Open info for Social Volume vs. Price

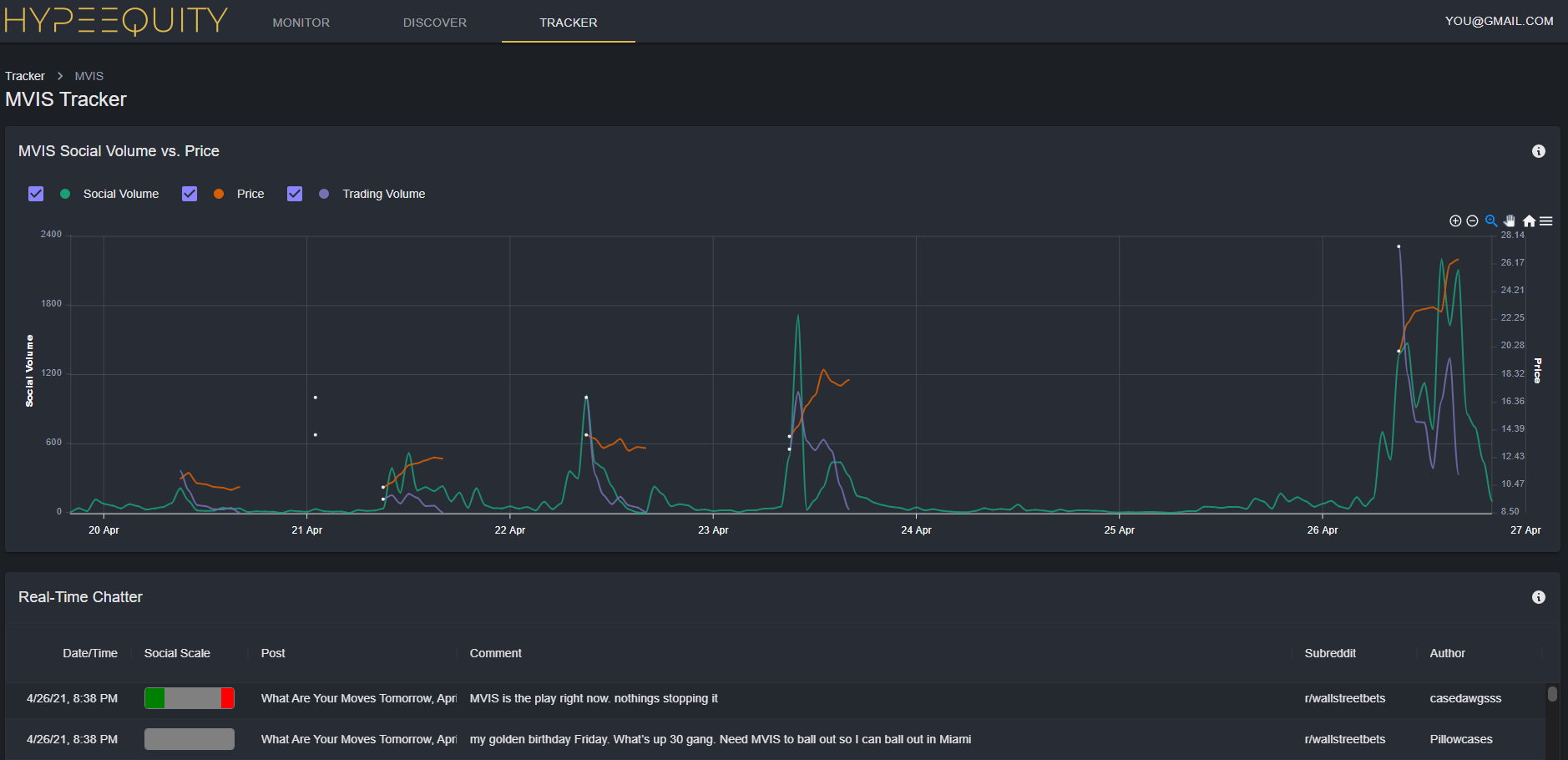click(1538, 151)
